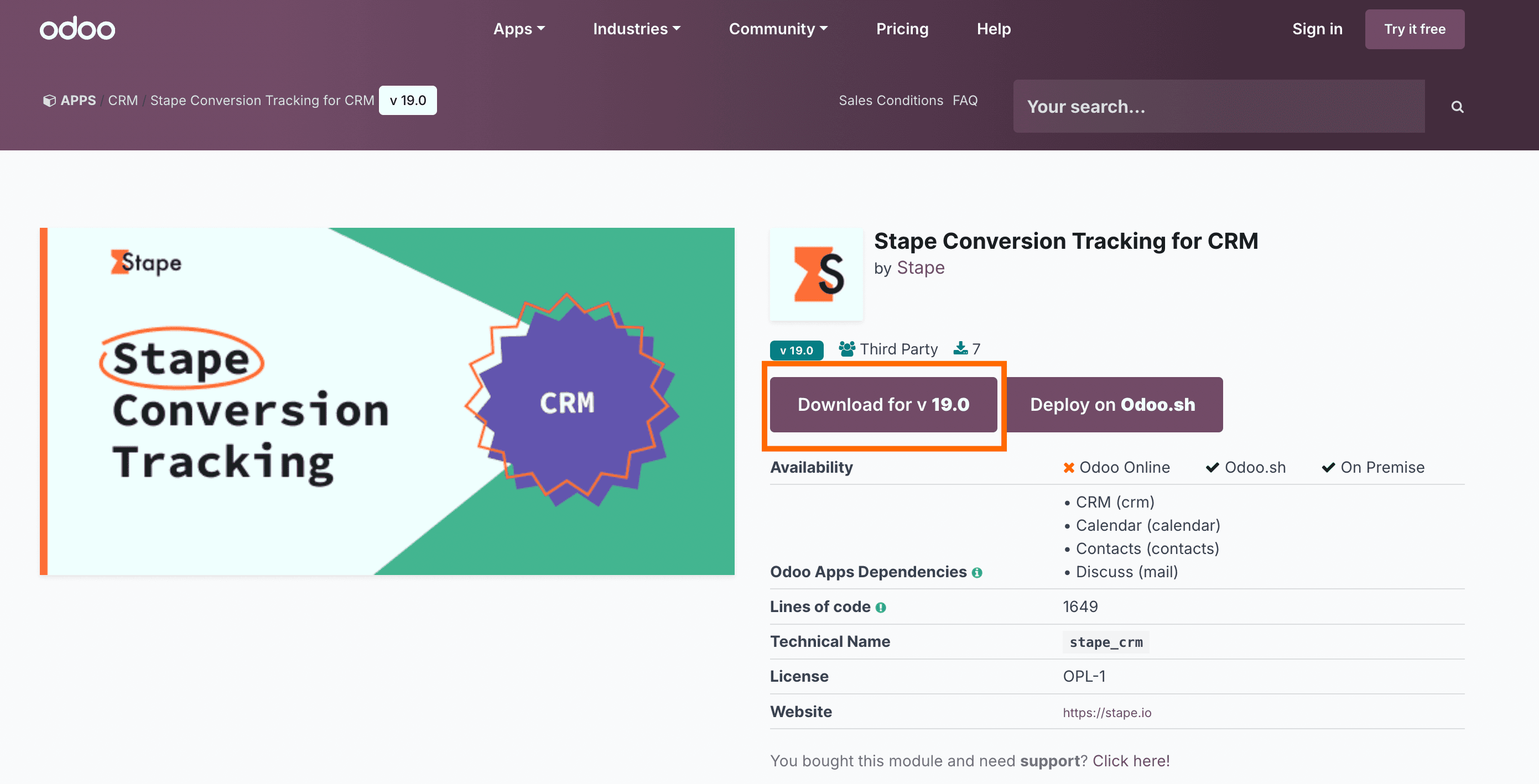Open the Pricing page

(x=902, y=29)
